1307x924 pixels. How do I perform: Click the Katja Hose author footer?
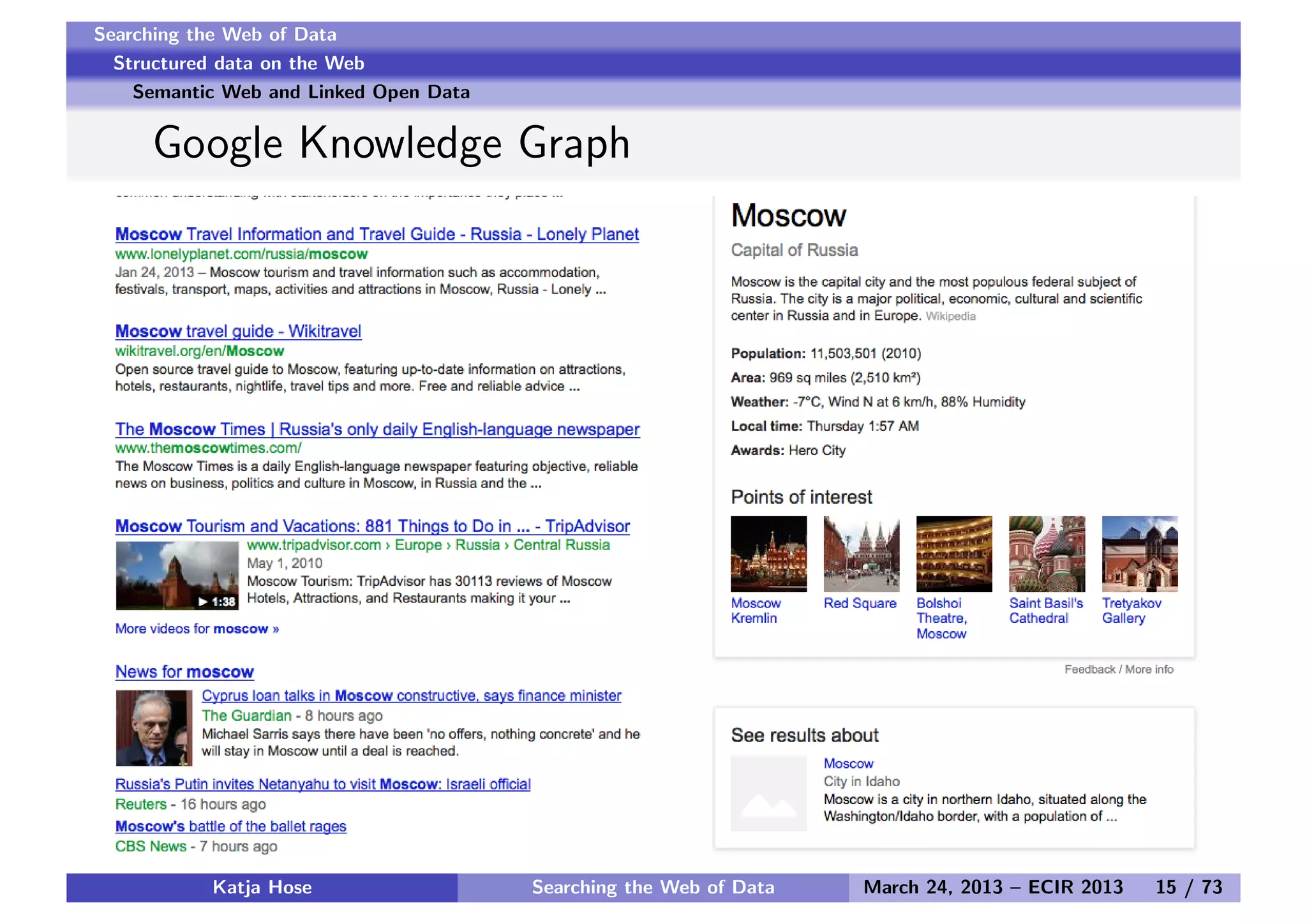tap(262, 887)
